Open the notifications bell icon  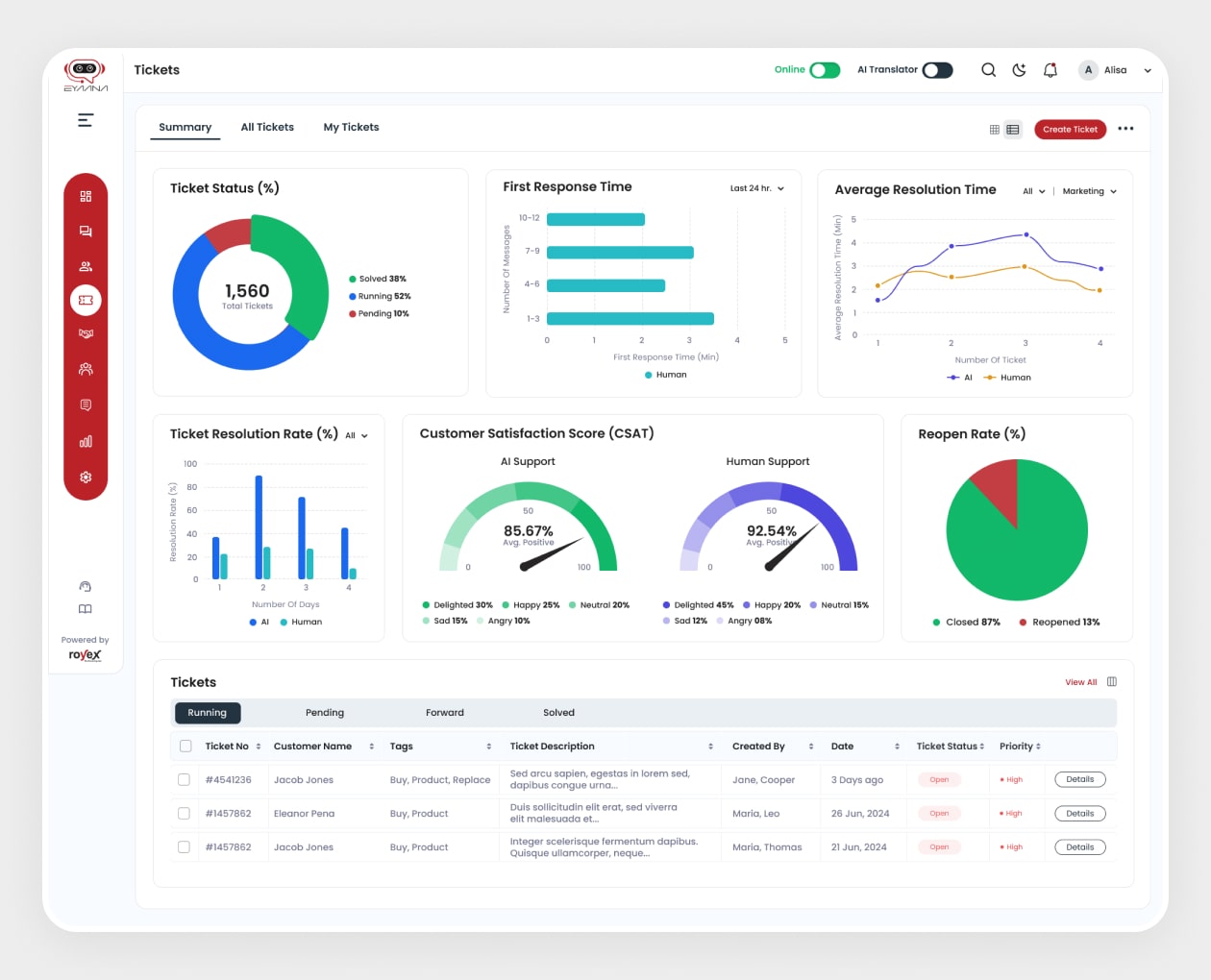click(1050, 70)
